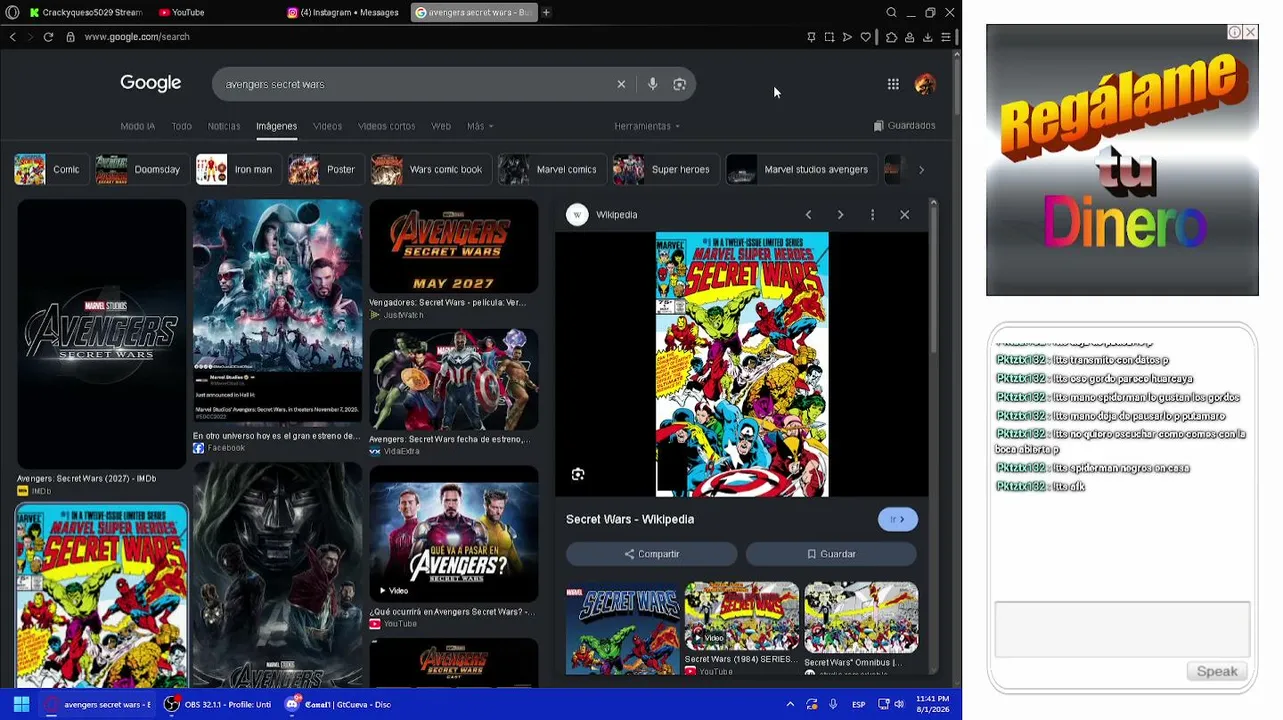Open the Opera menu logo icon
Screen dimensions: 1283x720
coord(12,12)
